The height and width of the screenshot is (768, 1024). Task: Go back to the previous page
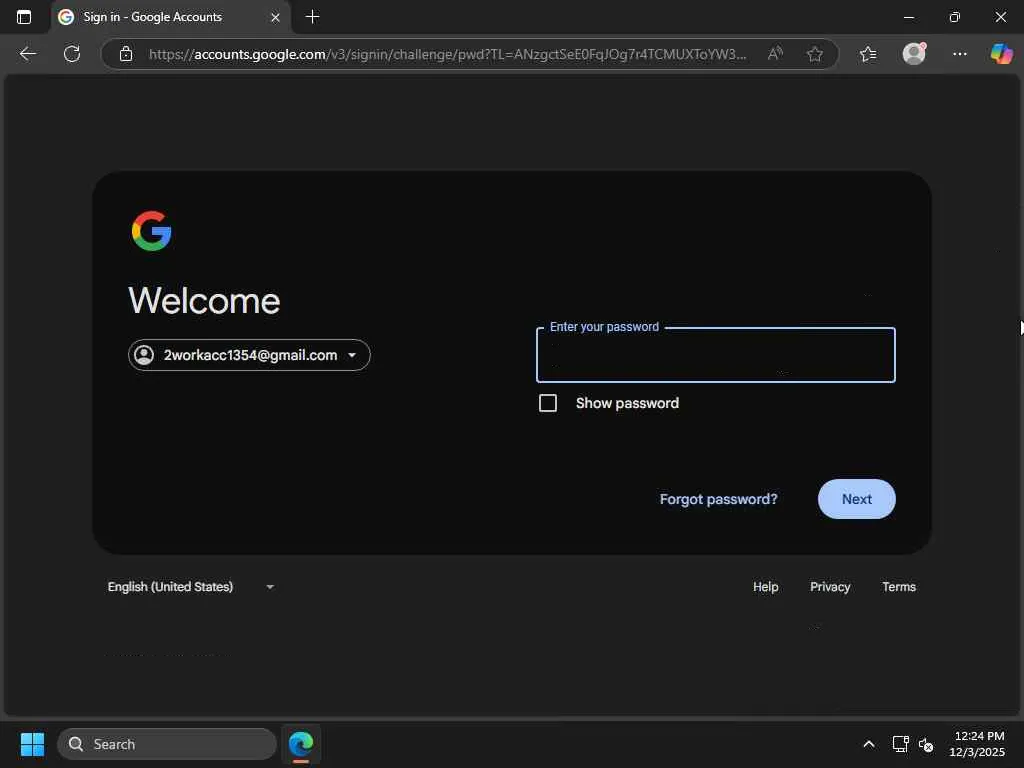point(27,54)
